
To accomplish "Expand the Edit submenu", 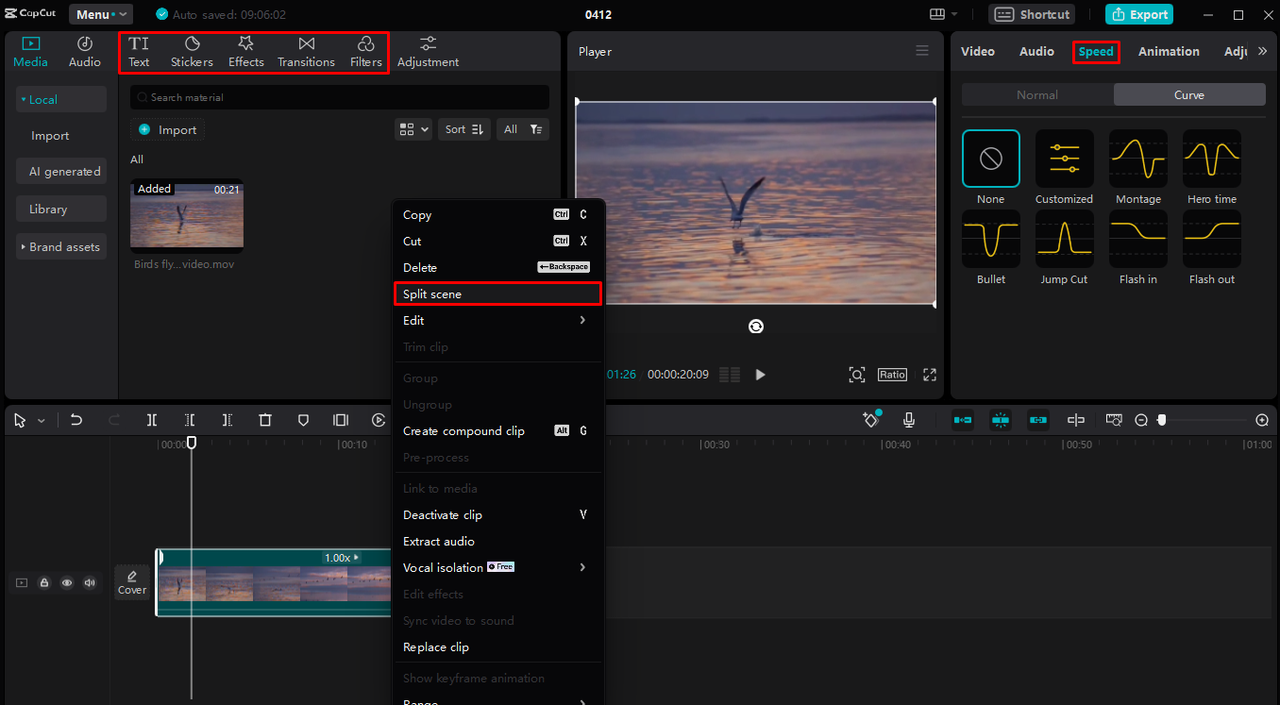I will (498, 320).
